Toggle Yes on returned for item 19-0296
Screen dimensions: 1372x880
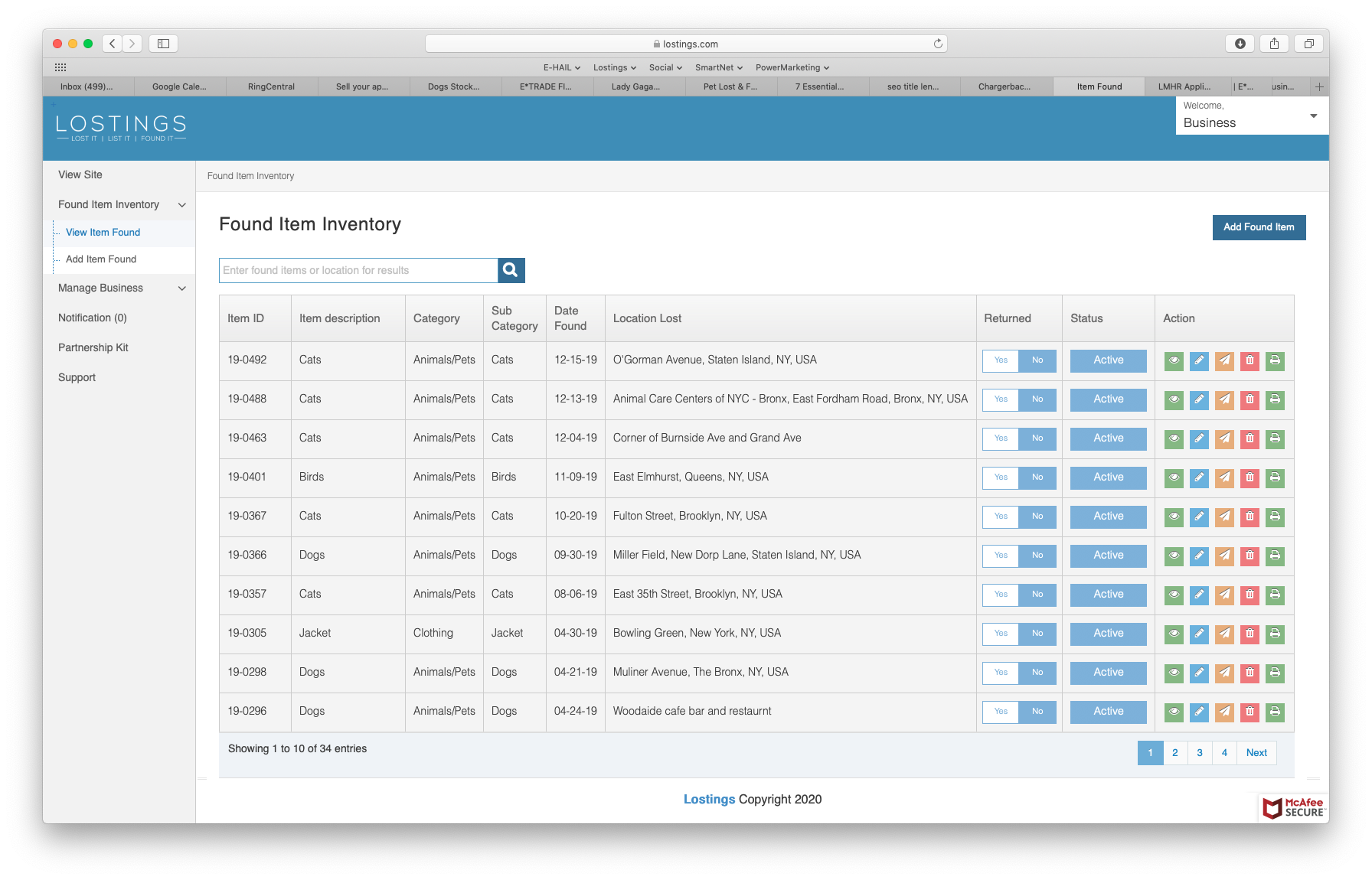click(1001, 712)
